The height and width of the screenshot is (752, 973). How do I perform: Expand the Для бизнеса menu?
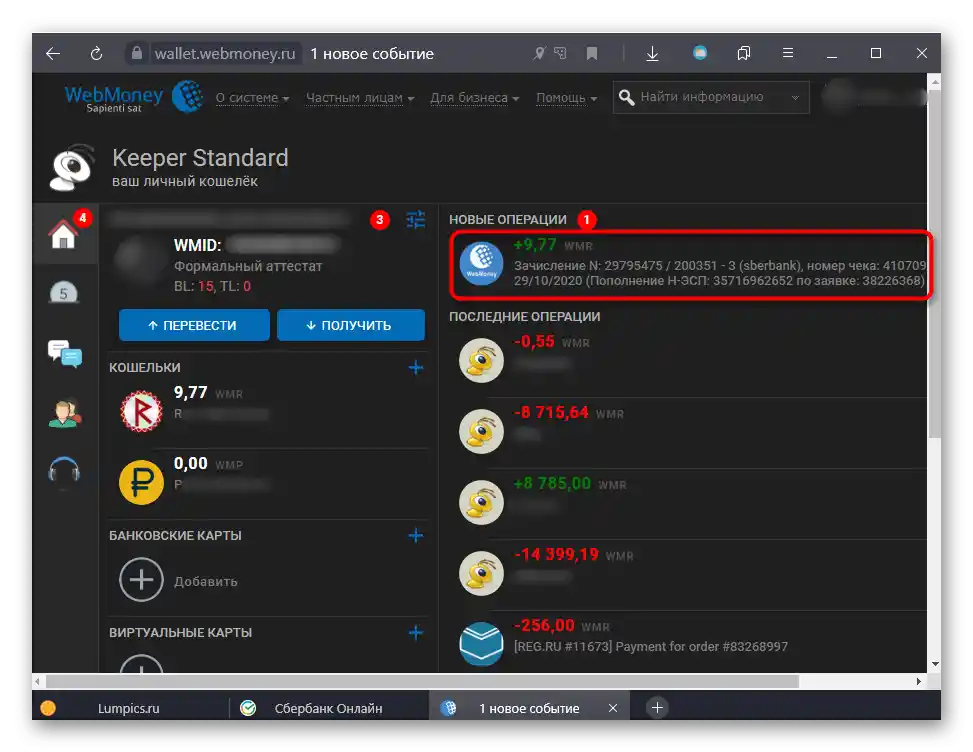pos(475,98)
